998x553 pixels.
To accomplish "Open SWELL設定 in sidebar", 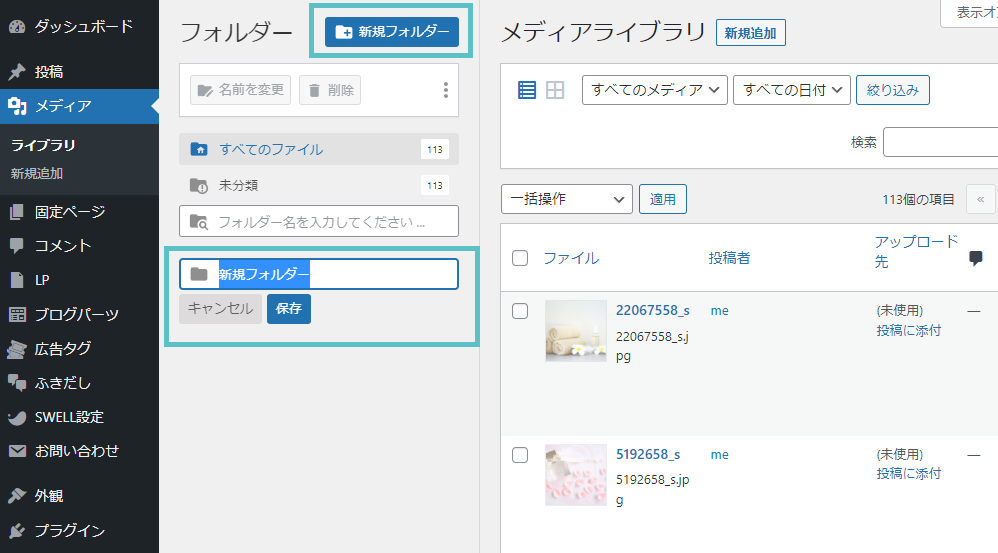I will click(68, 417).
